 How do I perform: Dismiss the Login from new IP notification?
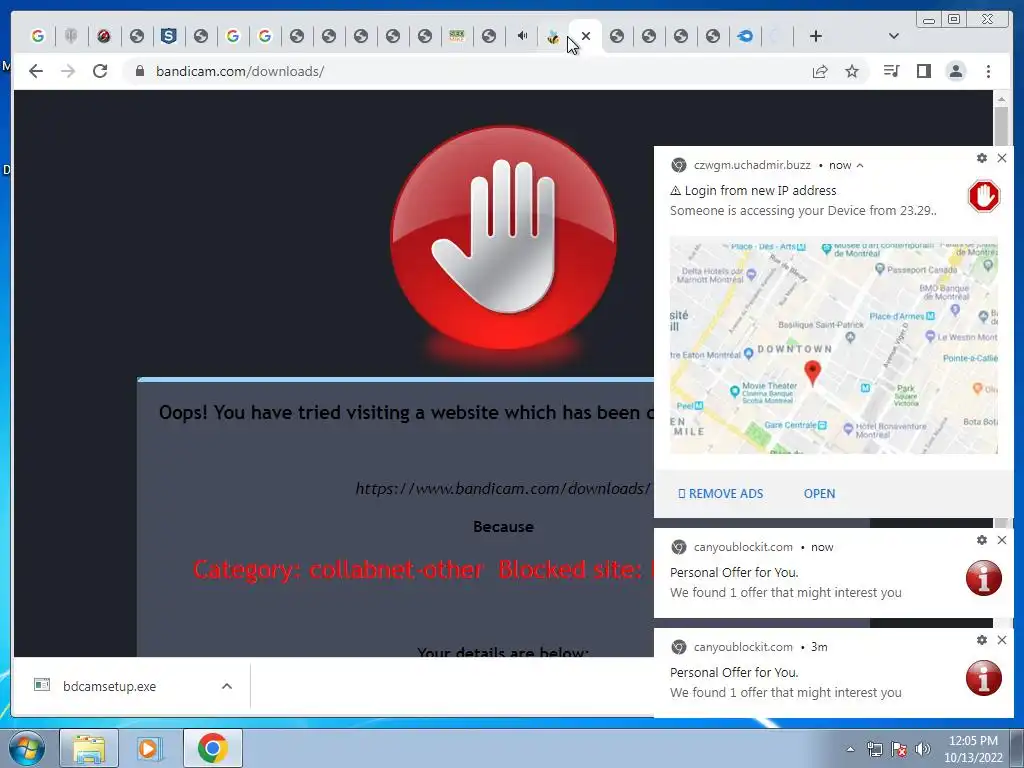(1002, 158)
